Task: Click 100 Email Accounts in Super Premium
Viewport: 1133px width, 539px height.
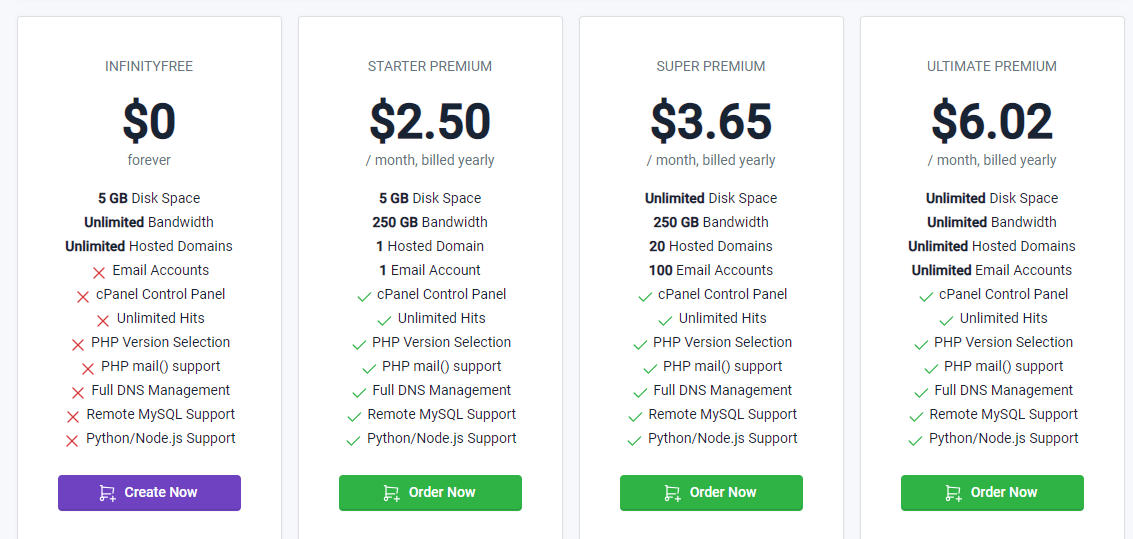Action: tap(711, 270)
